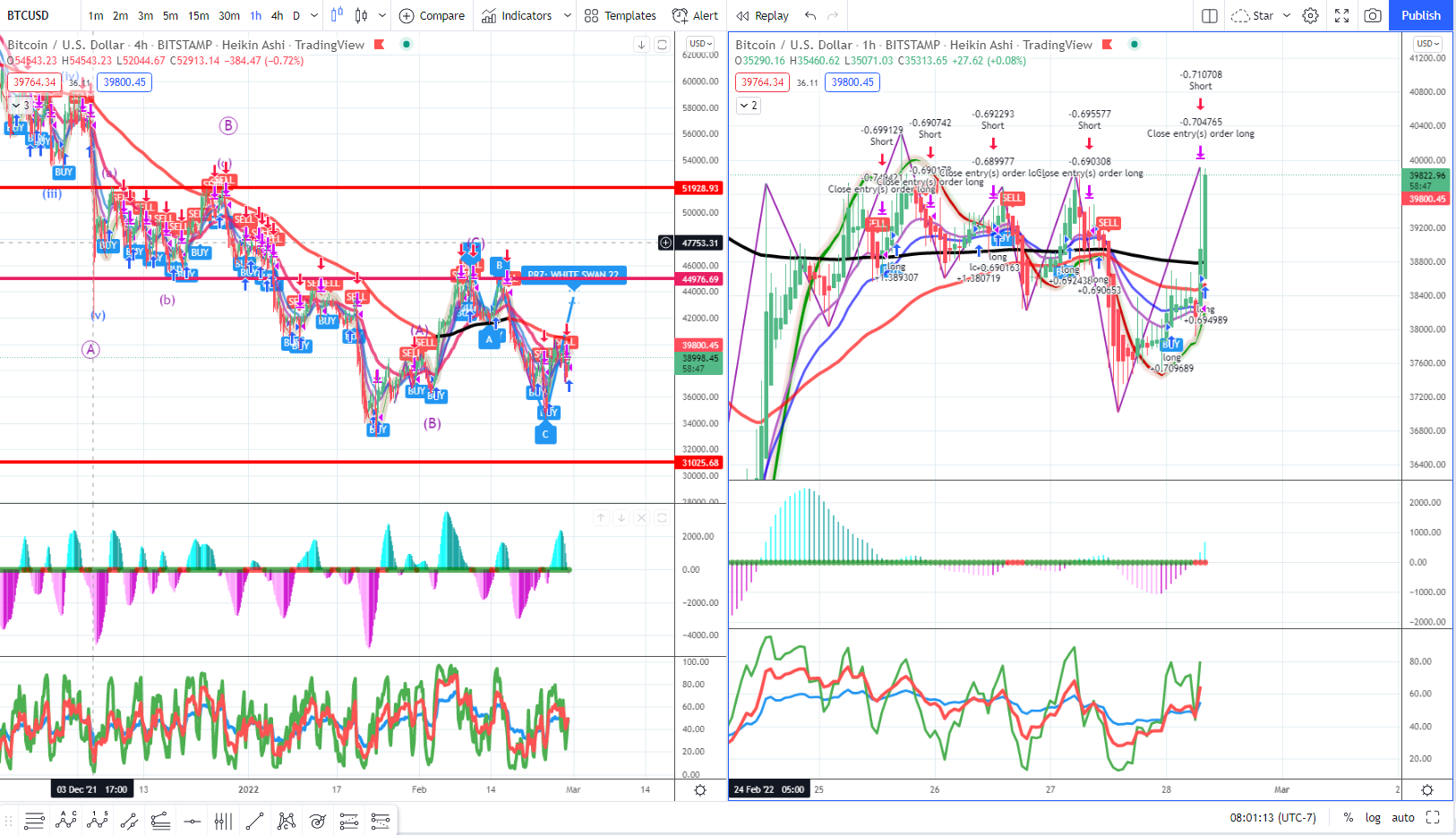
Task: Open the Indicators dialog
Action: (x=517, y=15)
